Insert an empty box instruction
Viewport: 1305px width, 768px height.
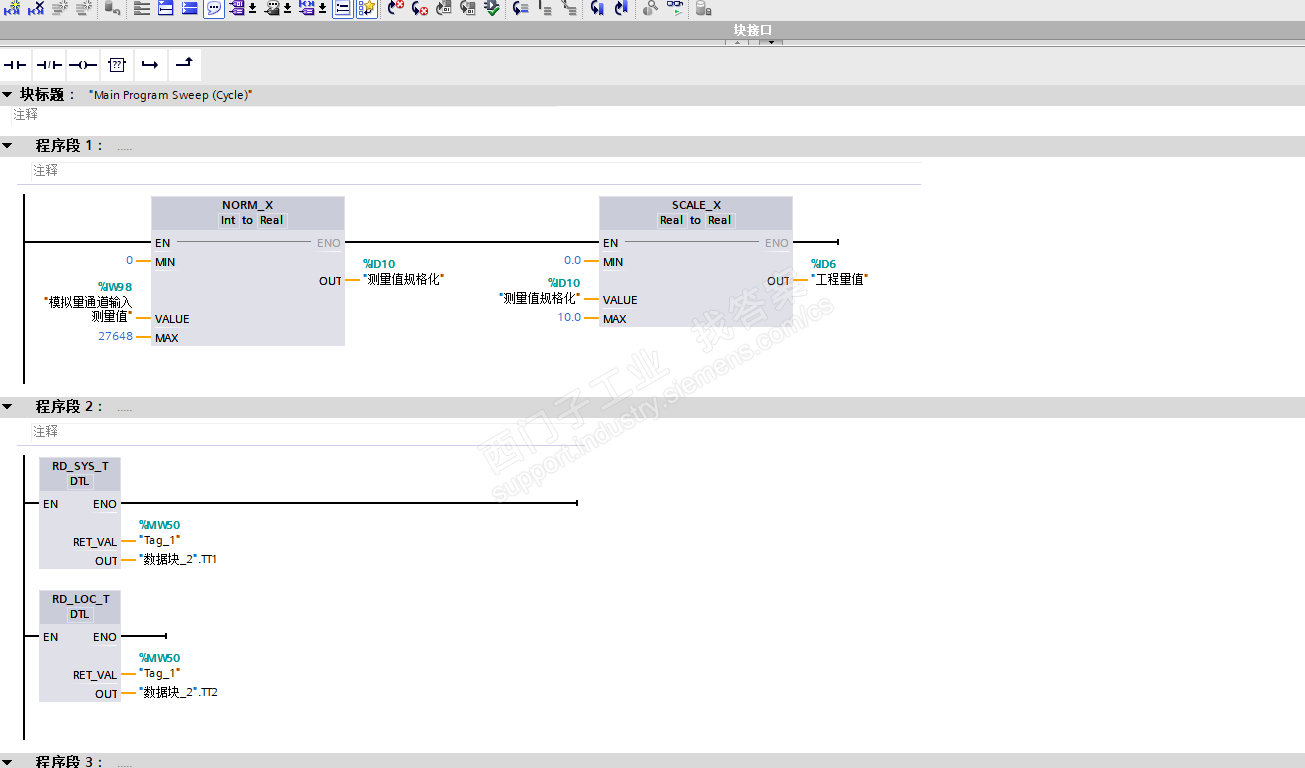pos(117,65)
